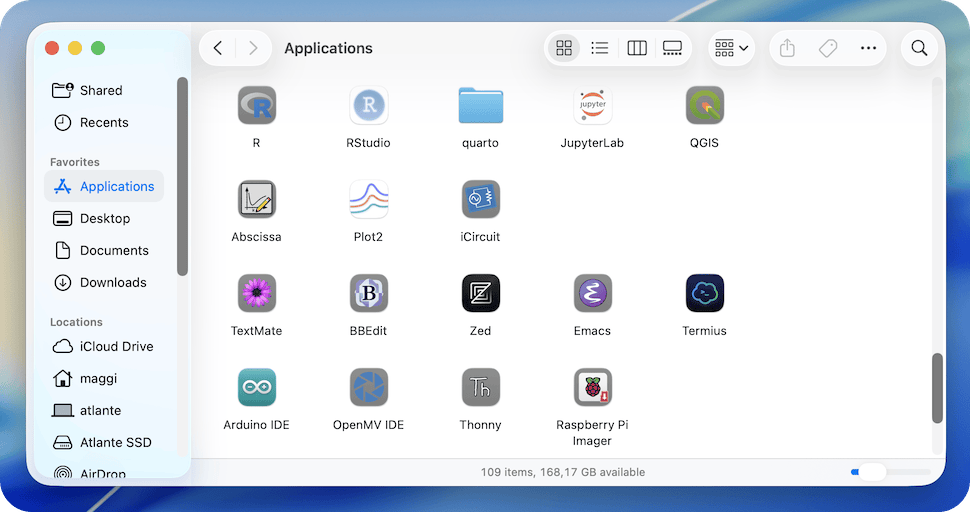
Task: Open Documents in the sidebar
Action: (x=104, y=250)
